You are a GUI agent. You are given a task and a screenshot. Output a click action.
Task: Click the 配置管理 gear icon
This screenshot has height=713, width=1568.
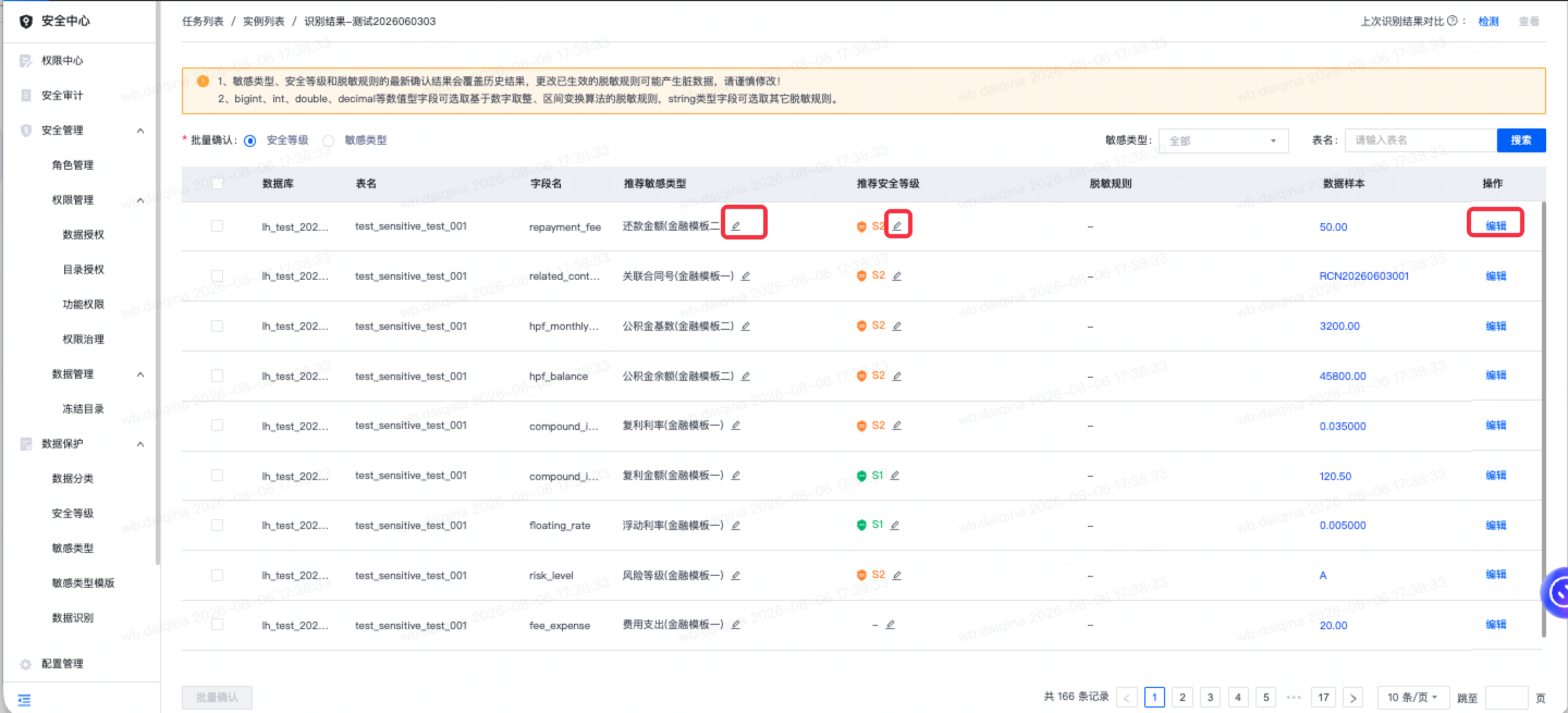tap(26, 663)
